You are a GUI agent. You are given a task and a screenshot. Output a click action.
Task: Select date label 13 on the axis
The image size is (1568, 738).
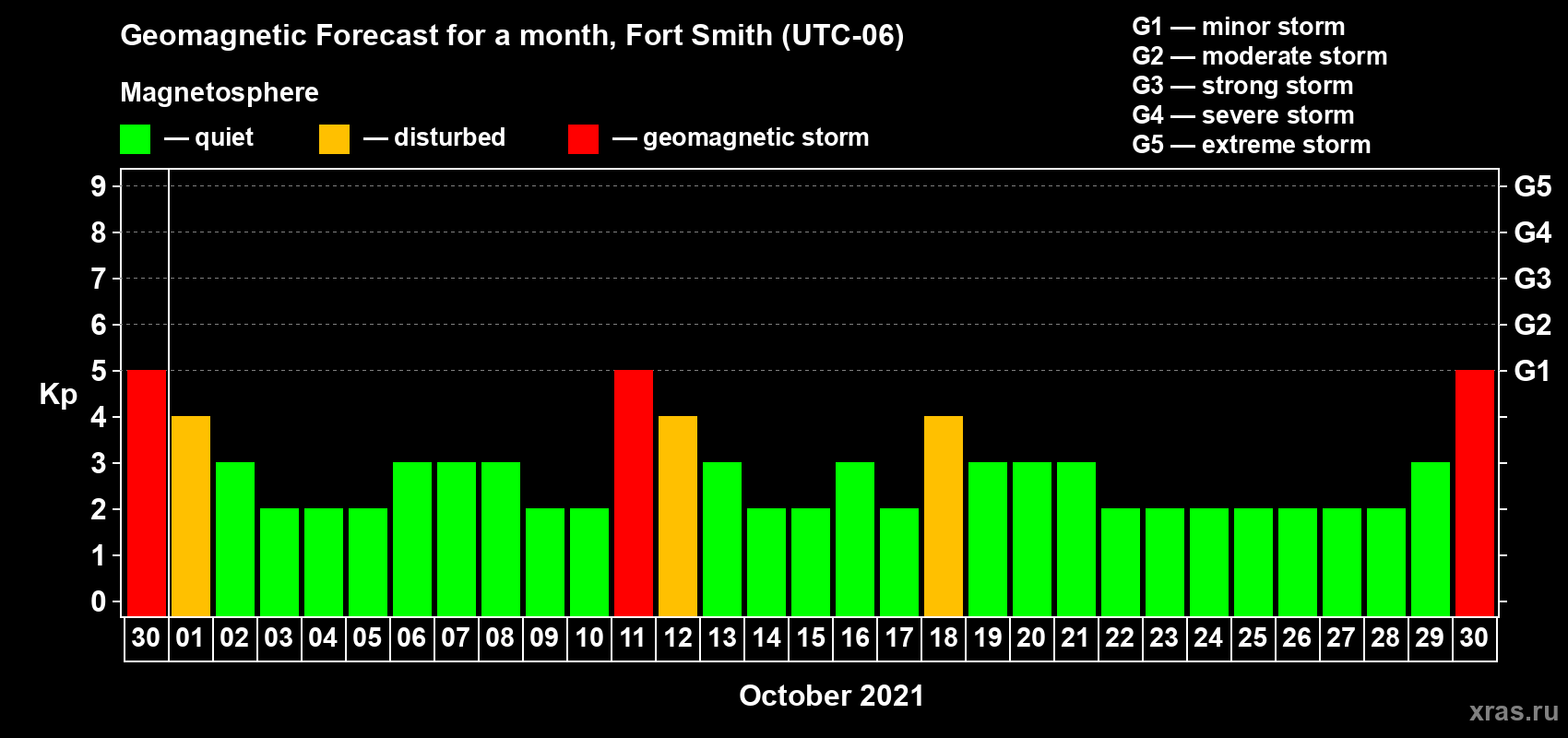click(721, 638)
